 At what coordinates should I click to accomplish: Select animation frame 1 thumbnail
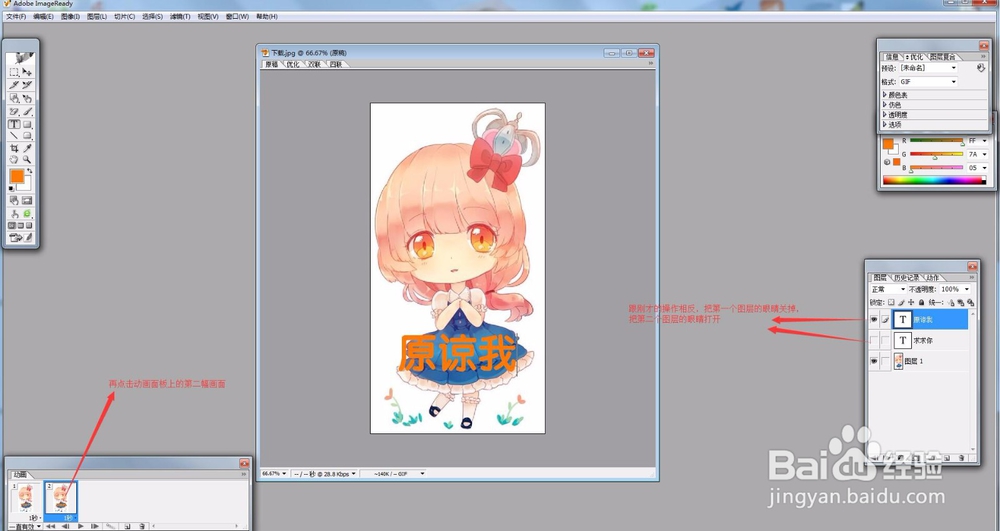point(26,498)
